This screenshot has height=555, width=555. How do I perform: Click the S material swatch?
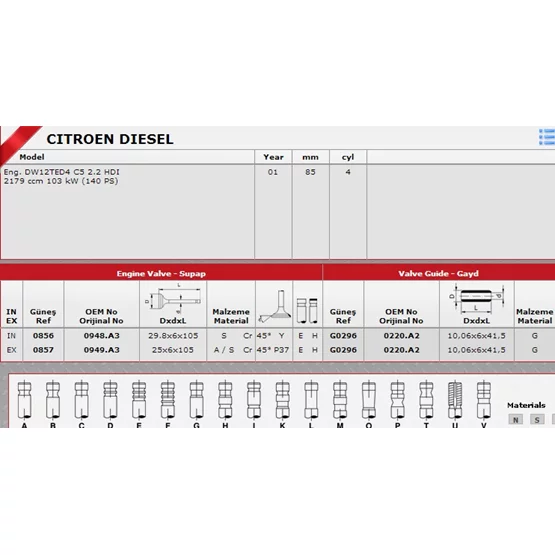tap(537, 420)
